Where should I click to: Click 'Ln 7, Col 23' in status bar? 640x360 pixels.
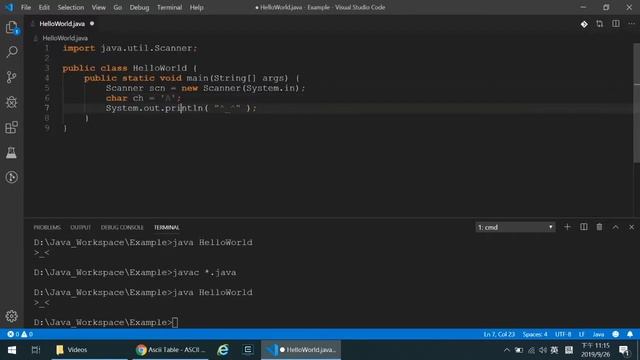tap(499, 334)
